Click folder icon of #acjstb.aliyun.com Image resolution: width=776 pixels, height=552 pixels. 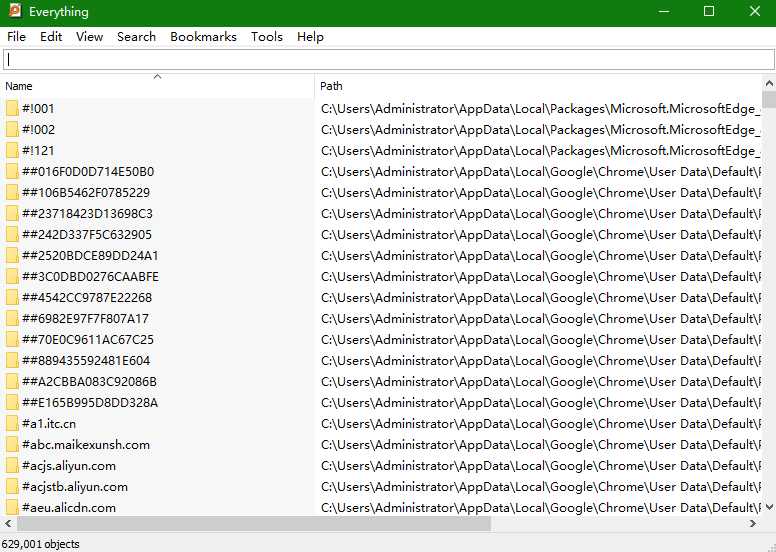[12, 487]
